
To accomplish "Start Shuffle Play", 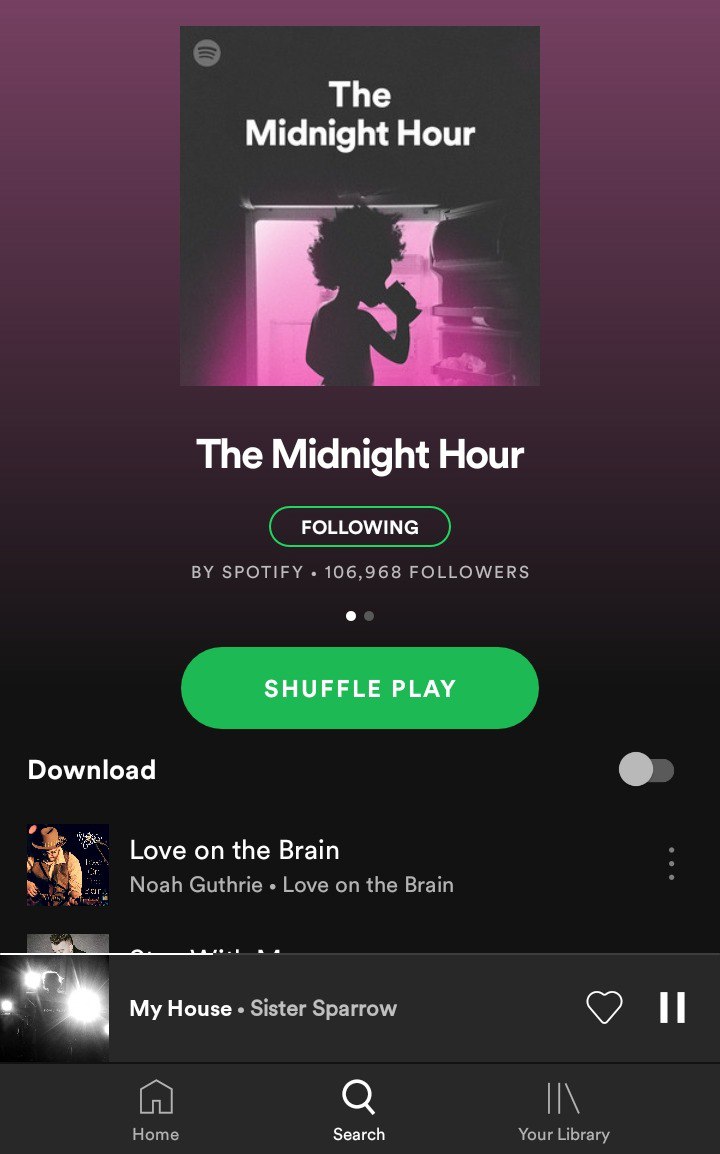I will pyautogui.click(x=360, y=688).
